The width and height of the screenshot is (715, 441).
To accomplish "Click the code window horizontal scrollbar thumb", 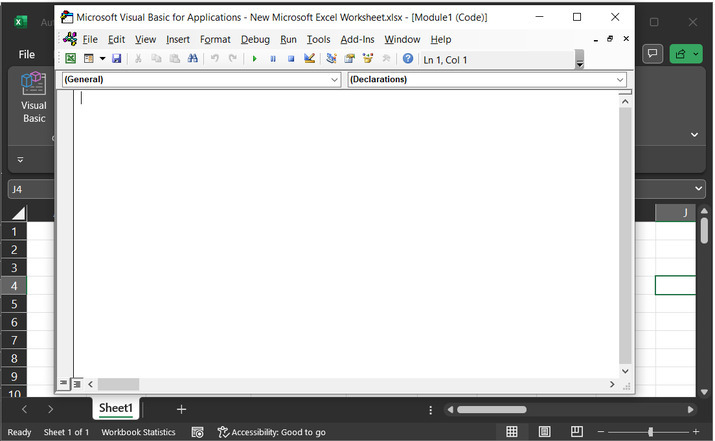I will [118, 384].
